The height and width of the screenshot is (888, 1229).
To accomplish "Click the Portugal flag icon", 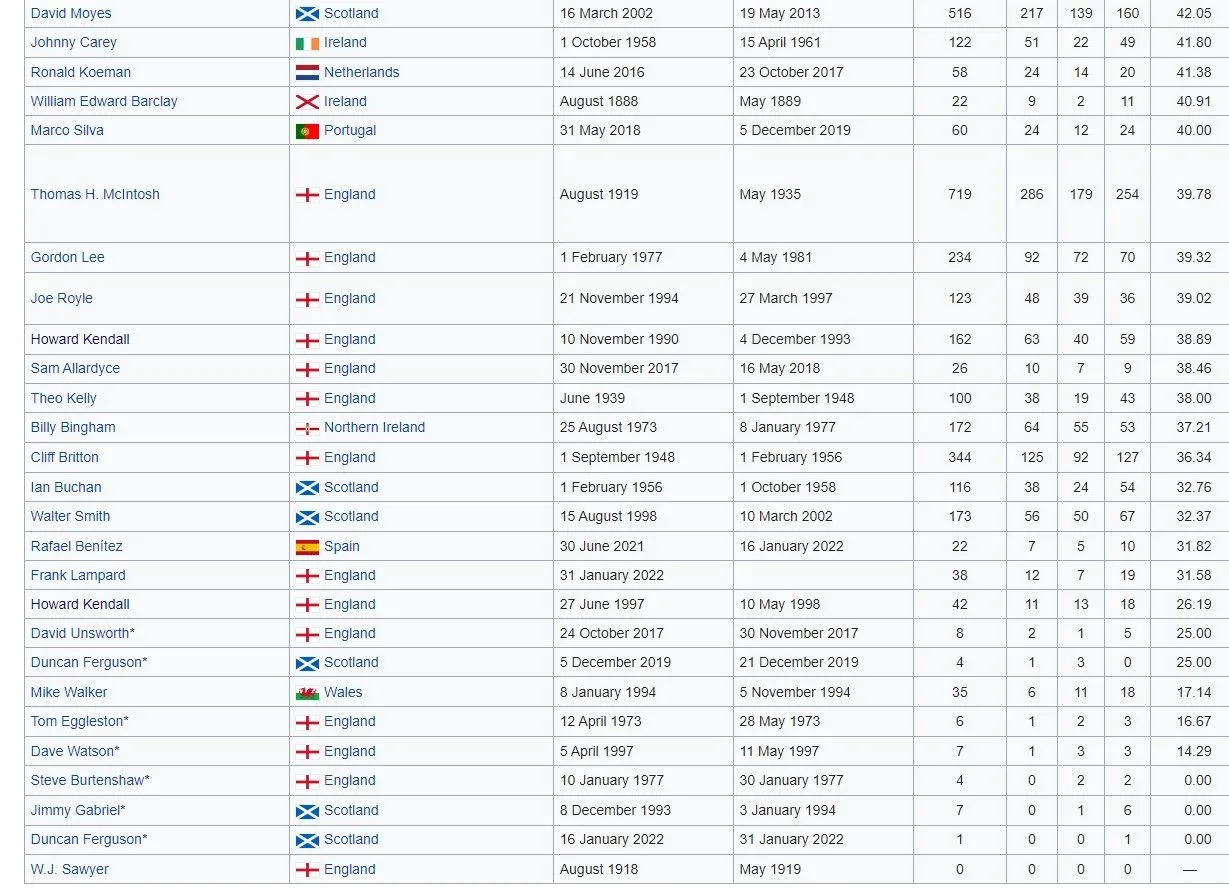I will (x=307, y=131).
